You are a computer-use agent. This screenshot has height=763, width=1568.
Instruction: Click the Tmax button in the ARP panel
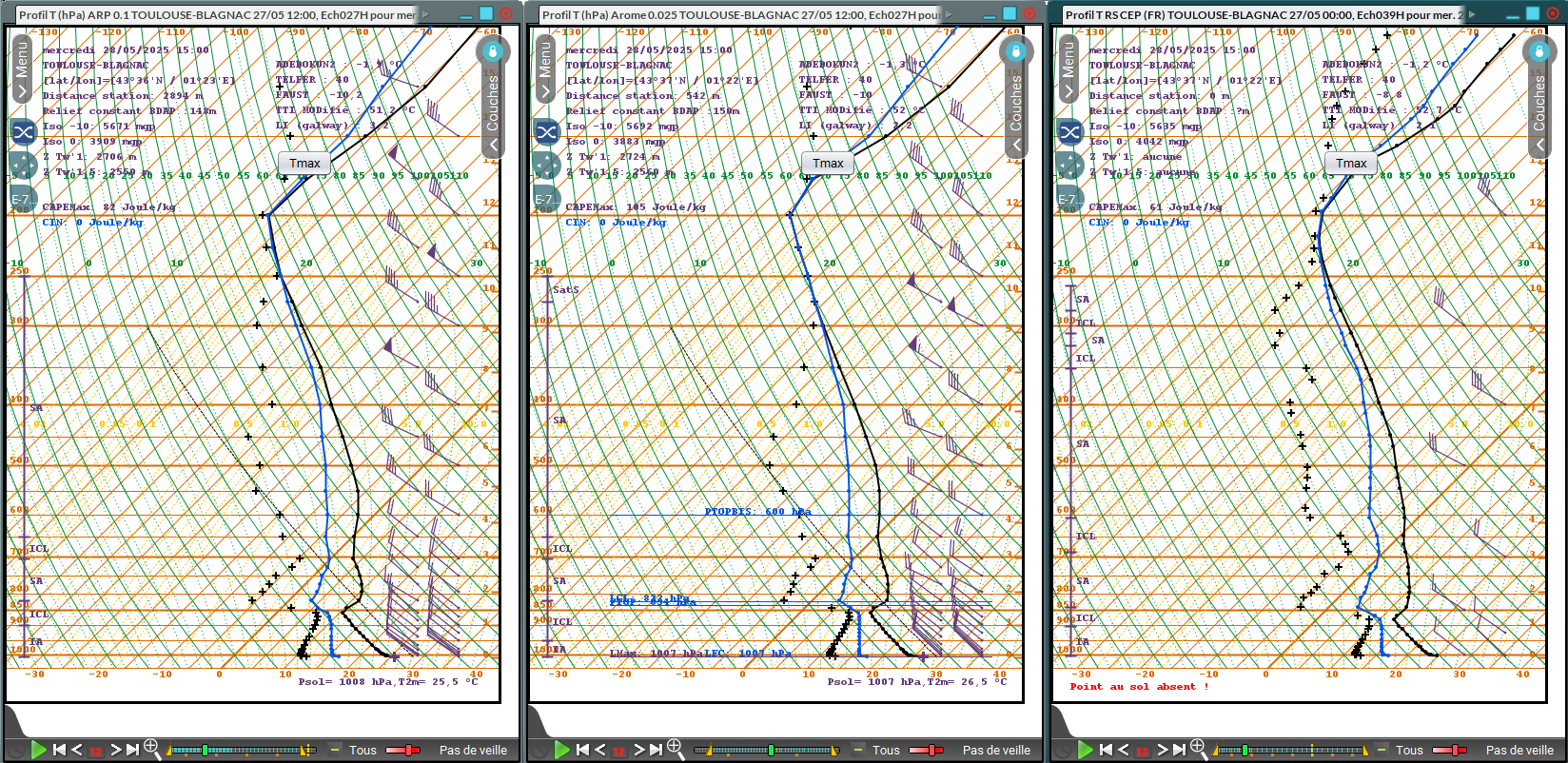click(304, 164)
